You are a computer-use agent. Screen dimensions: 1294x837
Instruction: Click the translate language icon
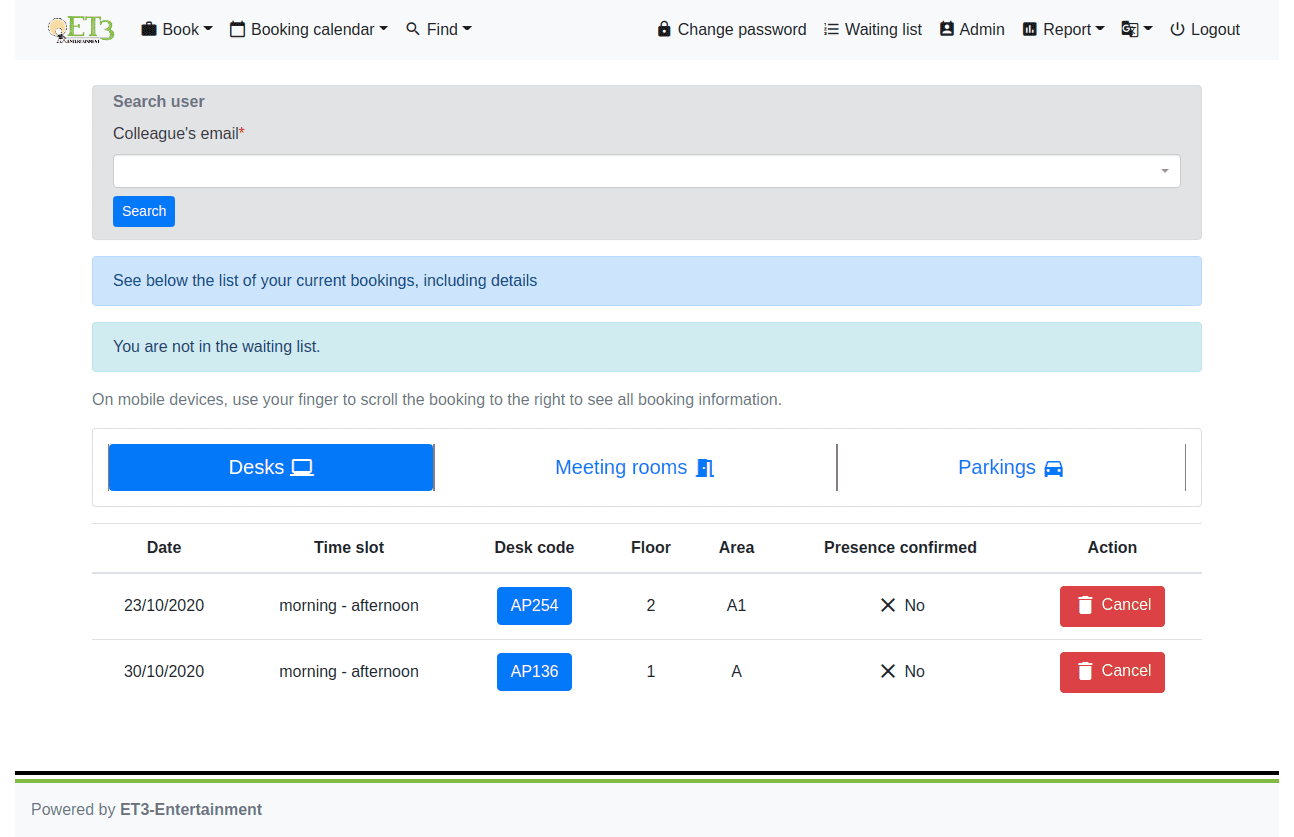(x=1130, y=30)
